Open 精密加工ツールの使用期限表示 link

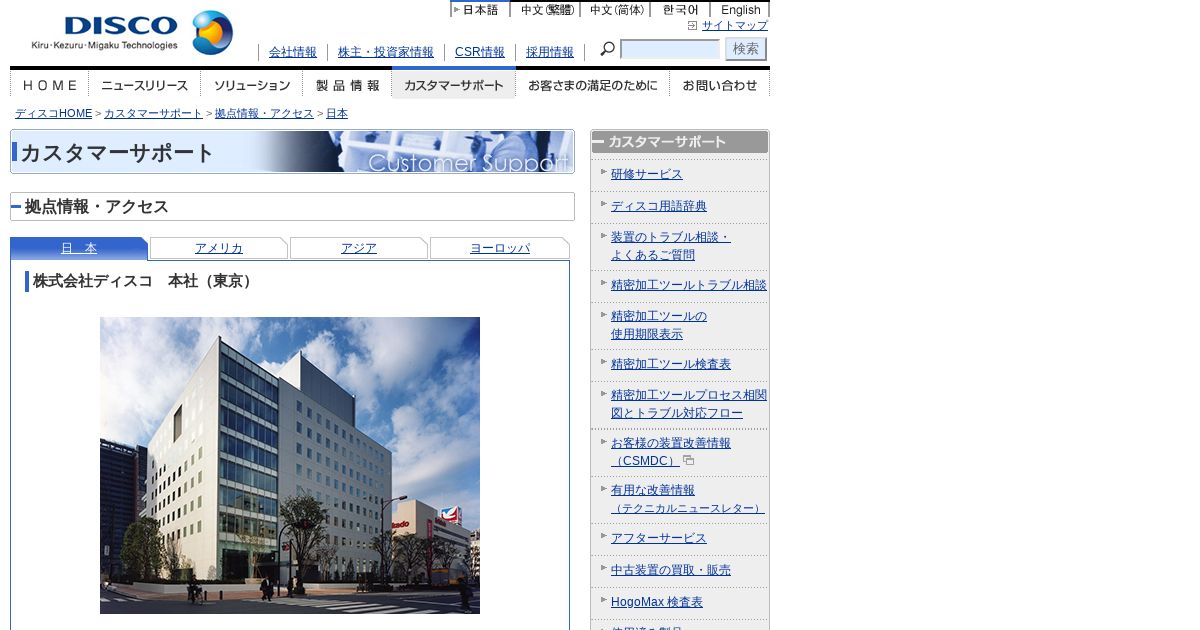659,325
